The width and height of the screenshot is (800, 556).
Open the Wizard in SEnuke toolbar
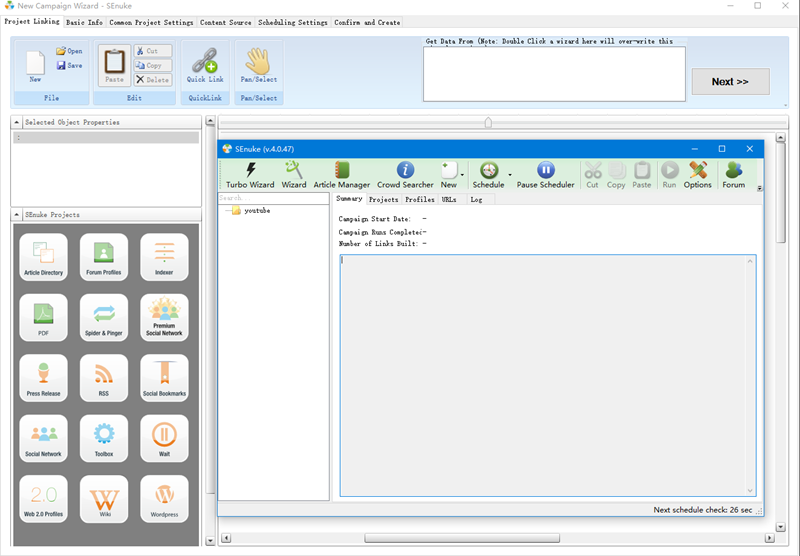pyautogui.click(x=294, y=175)
